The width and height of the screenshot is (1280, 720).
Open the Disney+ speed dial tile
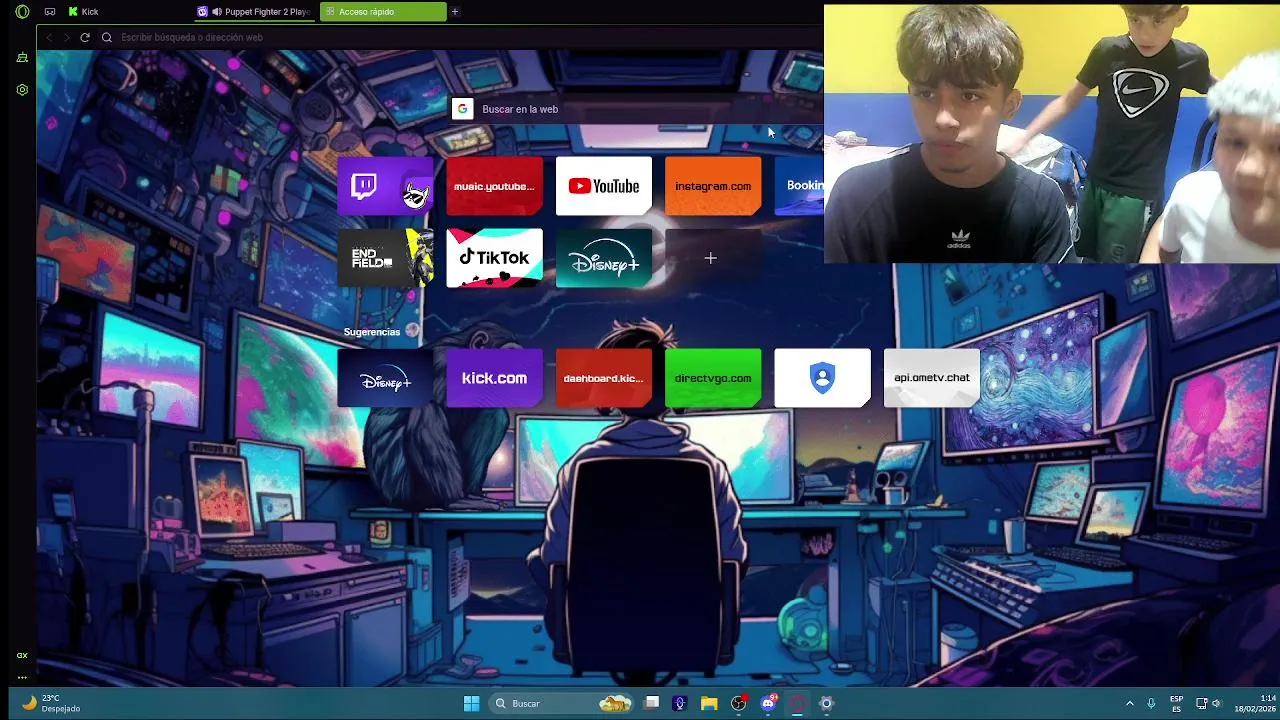(604, 258)
